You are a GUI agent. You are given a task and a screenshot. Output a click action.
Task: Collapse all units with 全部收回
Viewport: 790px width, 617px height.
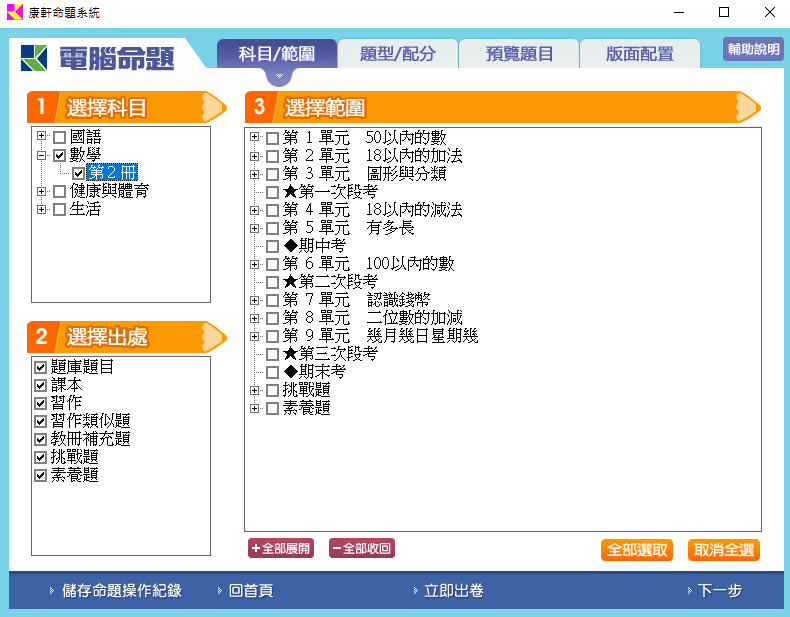click(361, 548)
